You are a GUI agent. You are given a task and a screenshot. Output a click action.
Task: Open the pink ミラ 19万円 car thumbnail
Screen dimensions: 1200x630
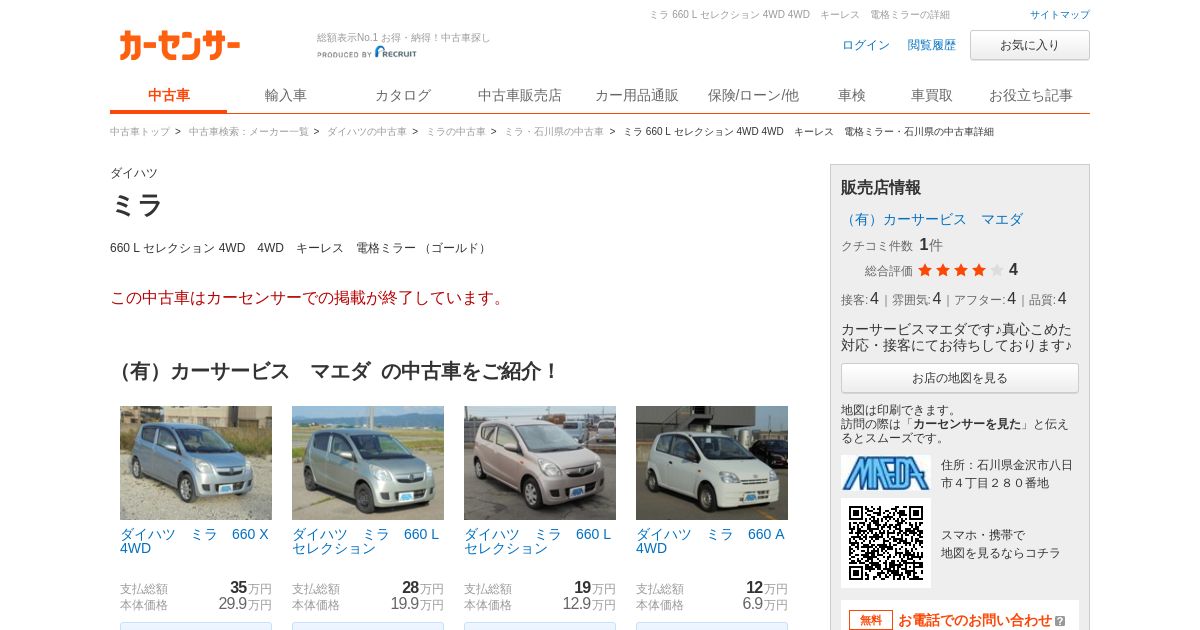click(x=540, y=463)
